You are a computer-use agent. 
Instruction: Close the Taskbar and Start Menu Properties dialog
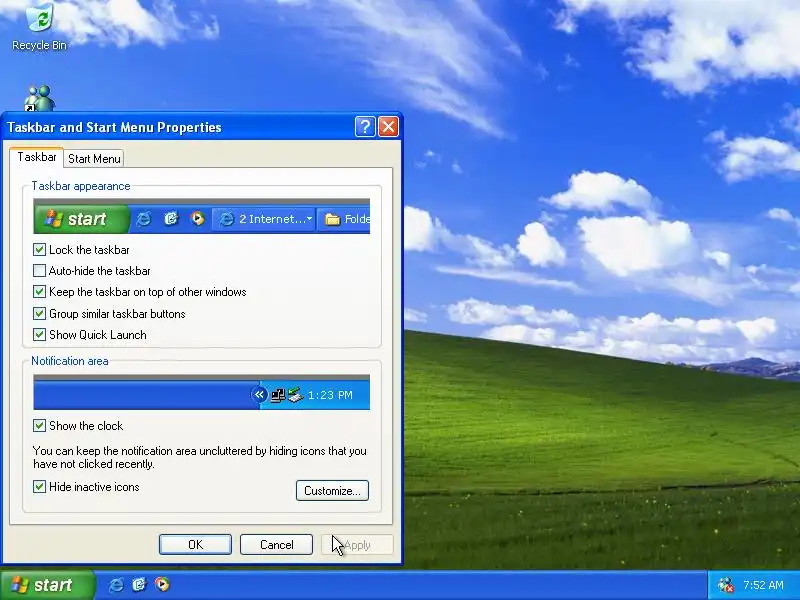388,127
